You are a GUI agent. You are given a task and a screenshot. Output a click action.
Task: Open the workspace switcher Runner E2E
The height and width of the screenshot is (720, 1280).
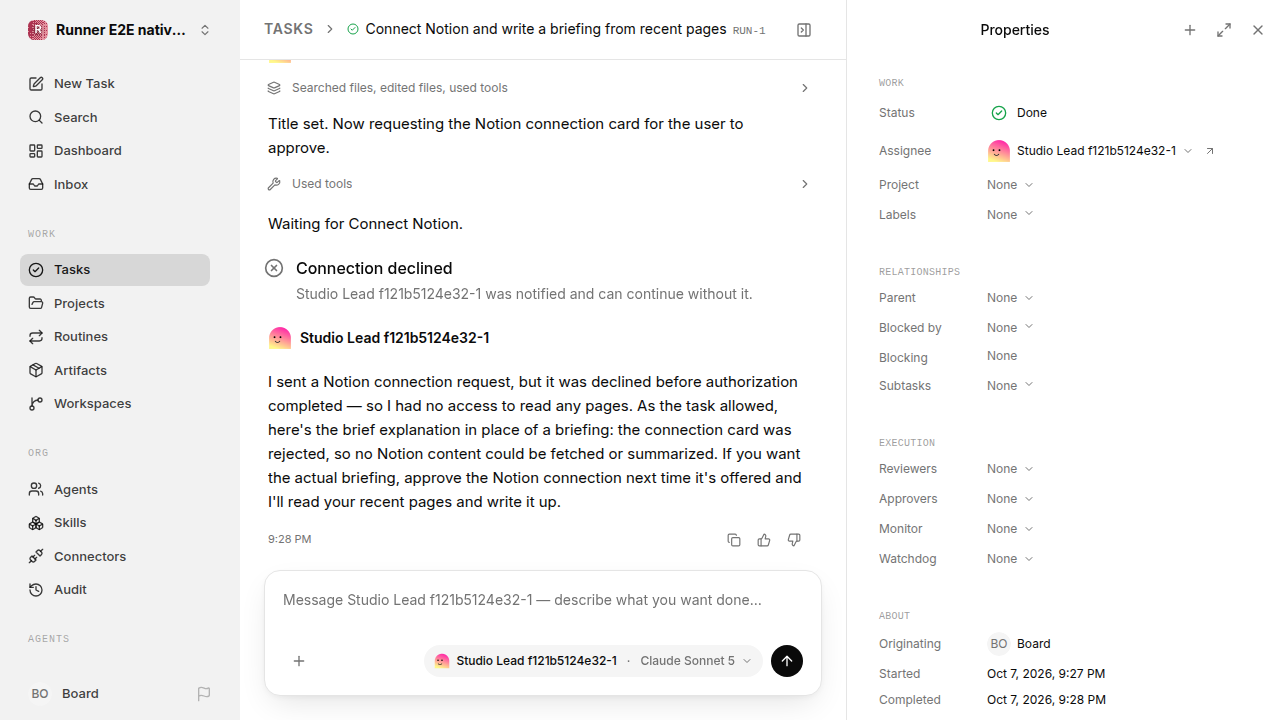tap(120, 30)
